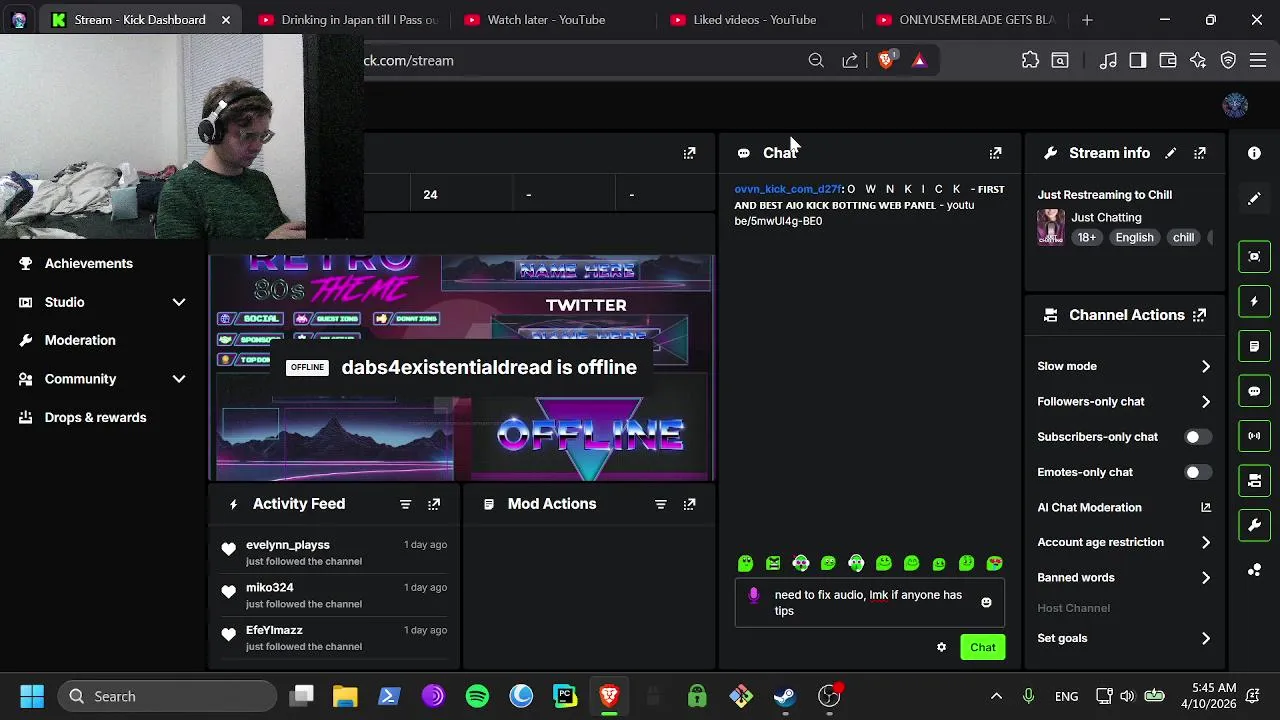The height and width of the screenshot is (720, 1280).
Task: Open the info icon in the right sidebar
Action: pos(1254,153)
